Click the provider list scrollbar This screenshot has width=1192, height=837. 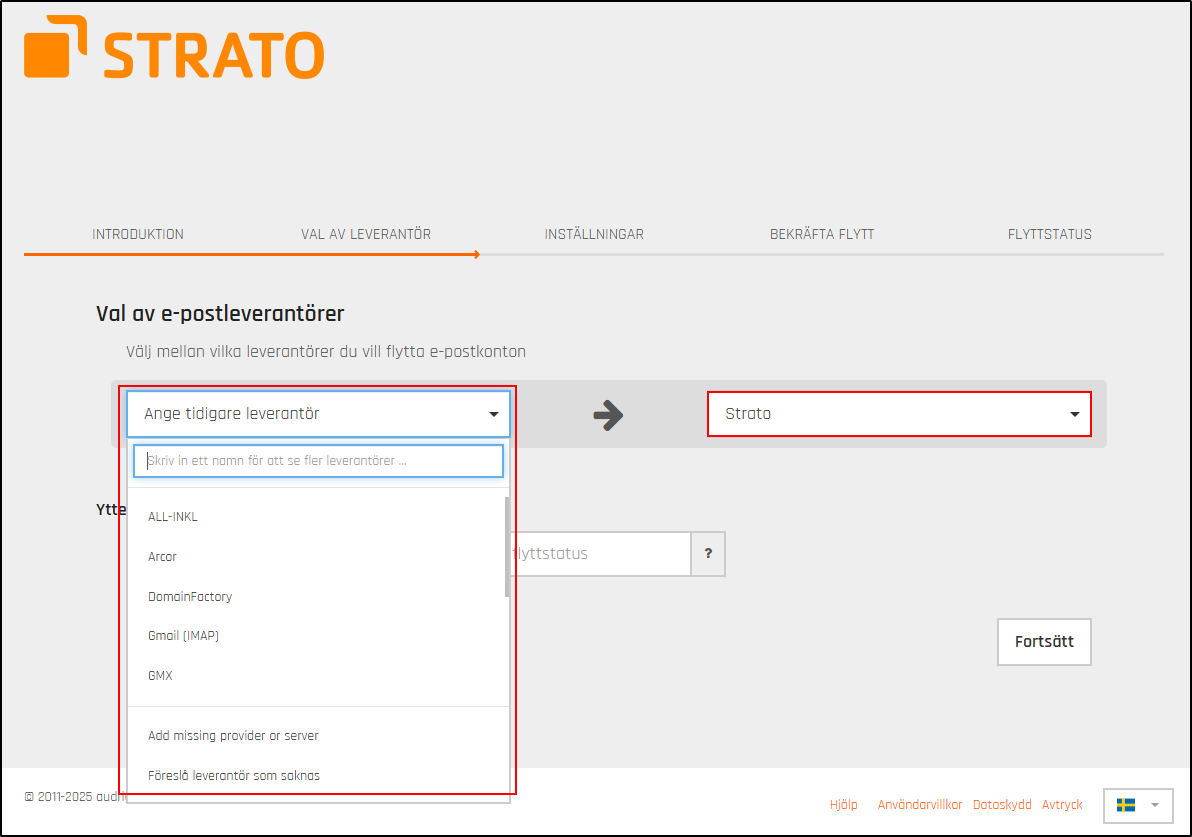(507, 547)
